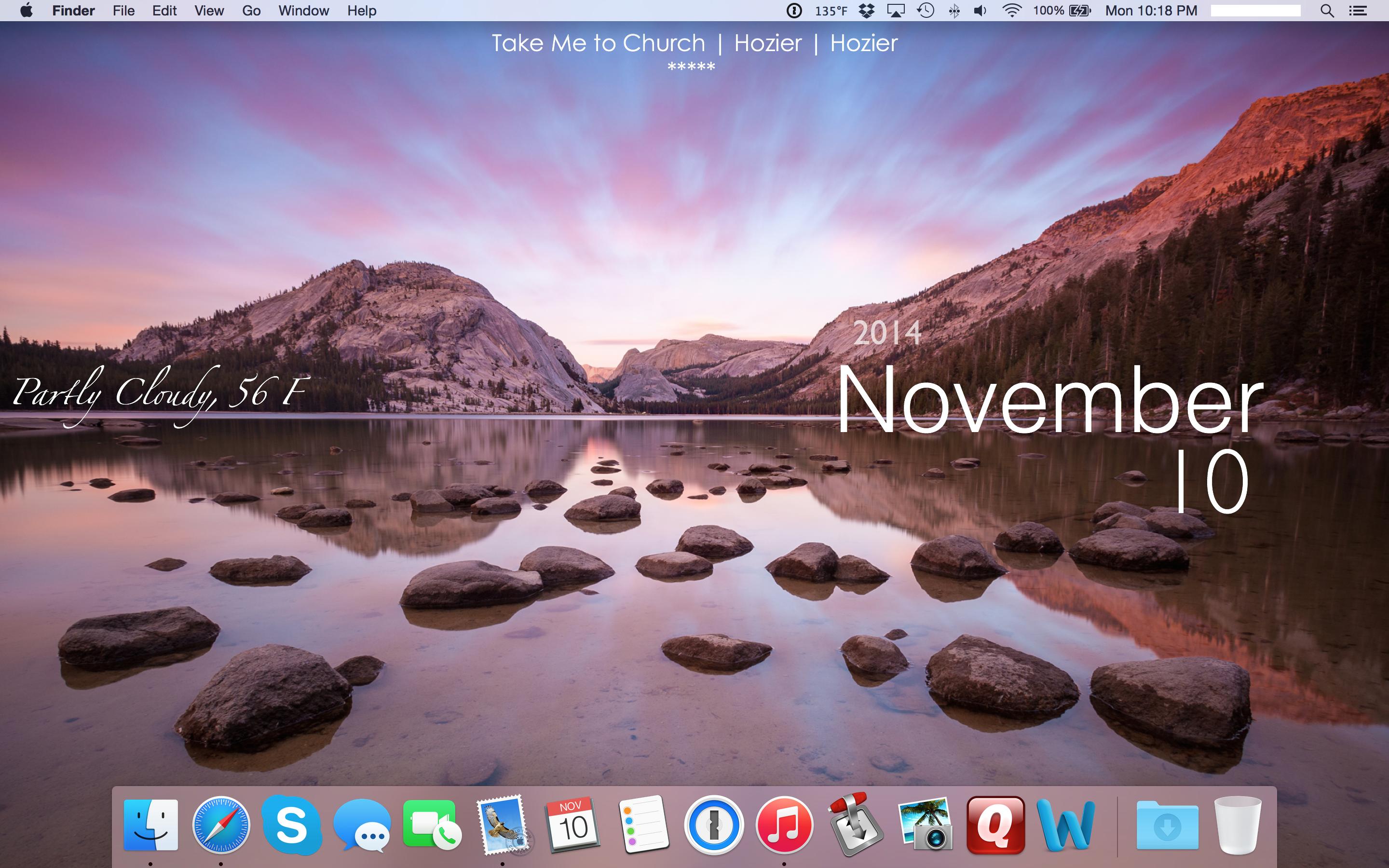Launch Reminders from the Dock
Screen dimensions: 1389x868
[x=643, y=826]
